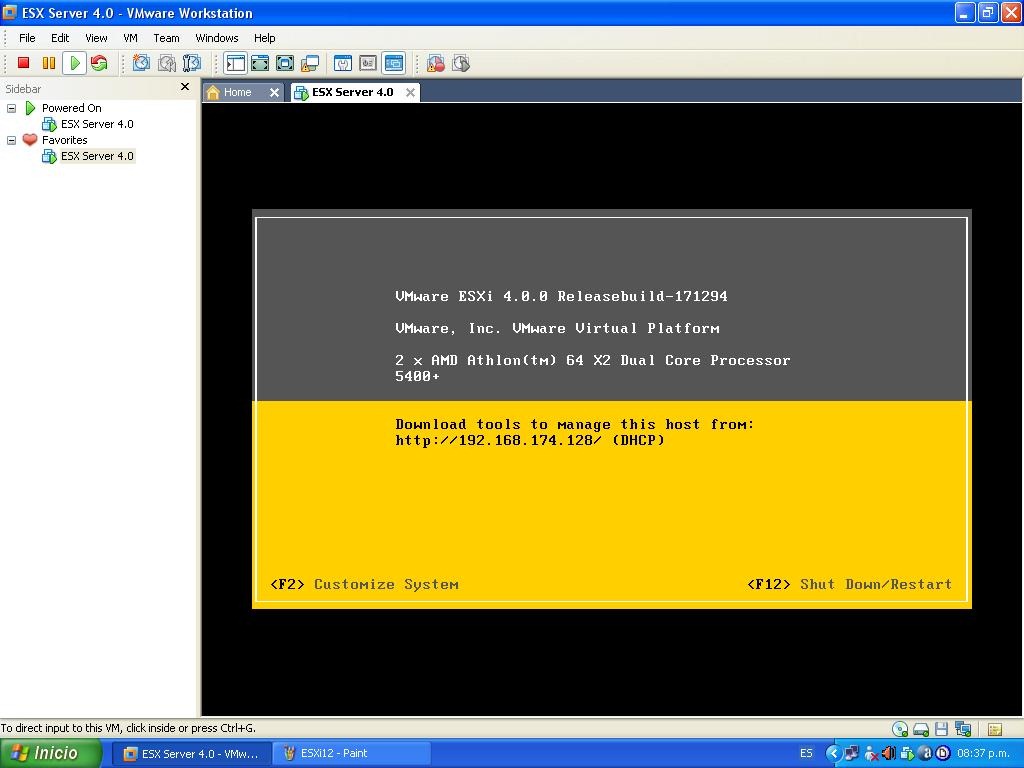
Task: Click F12 Shut Down/Restart in the console
Action: click(x=850, y=584)
